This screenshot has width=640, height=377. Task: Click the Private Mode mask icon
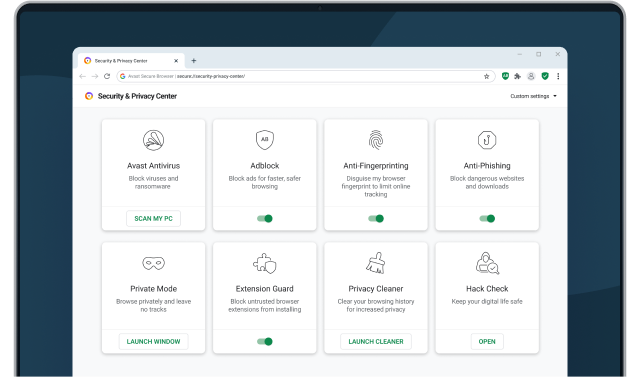[153, 263]
